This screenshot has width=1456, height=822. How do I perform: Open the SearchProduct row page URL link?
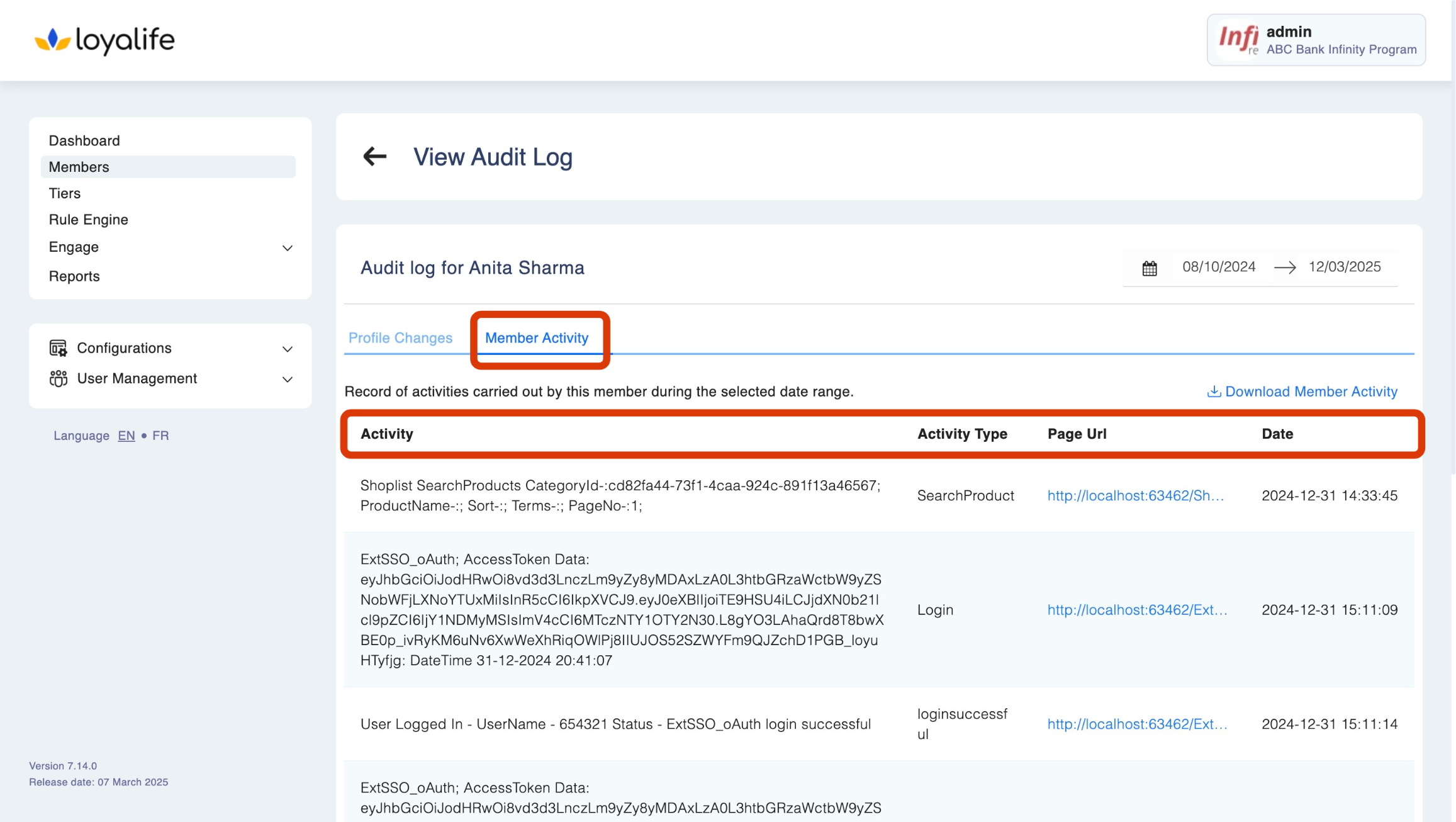pos(1135,495)
